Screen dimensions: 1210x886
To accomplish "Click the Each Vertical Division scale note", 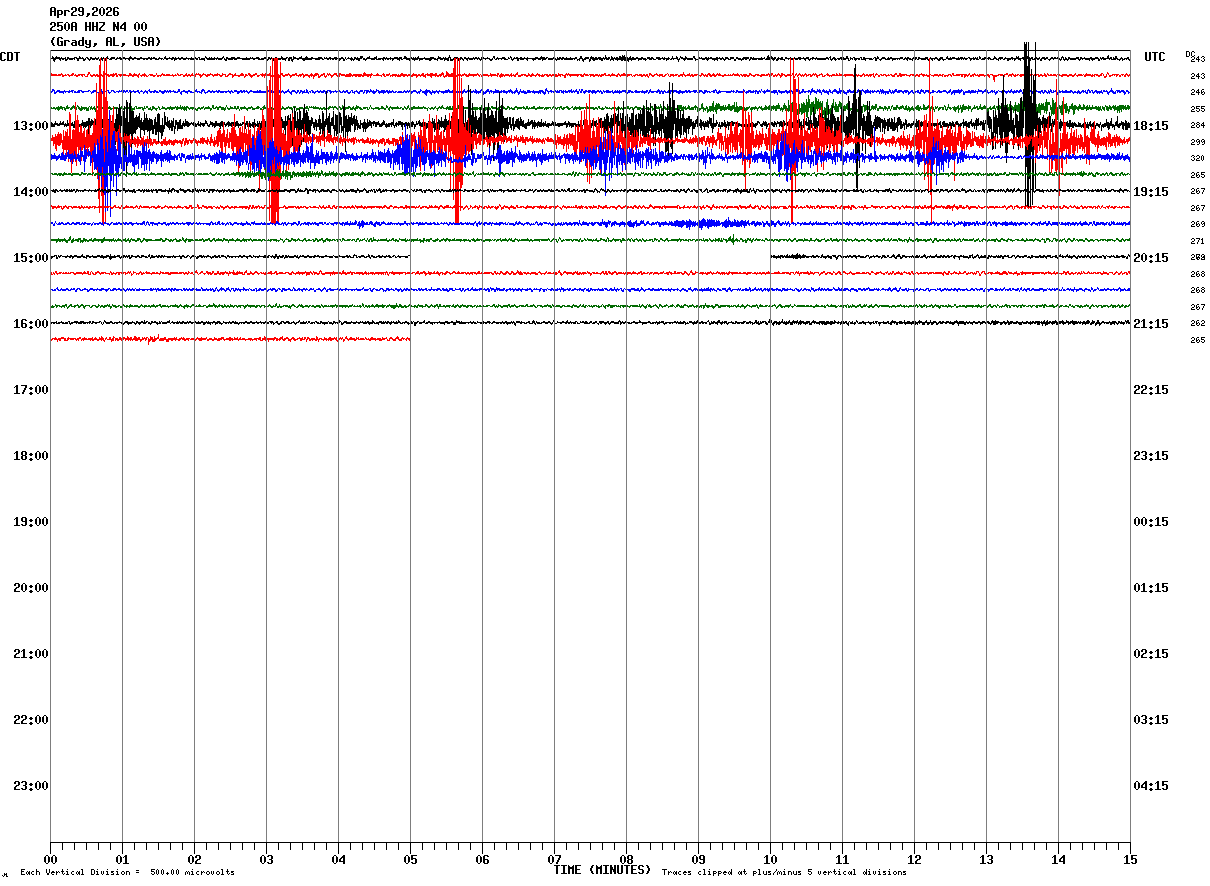I will 127,873.
